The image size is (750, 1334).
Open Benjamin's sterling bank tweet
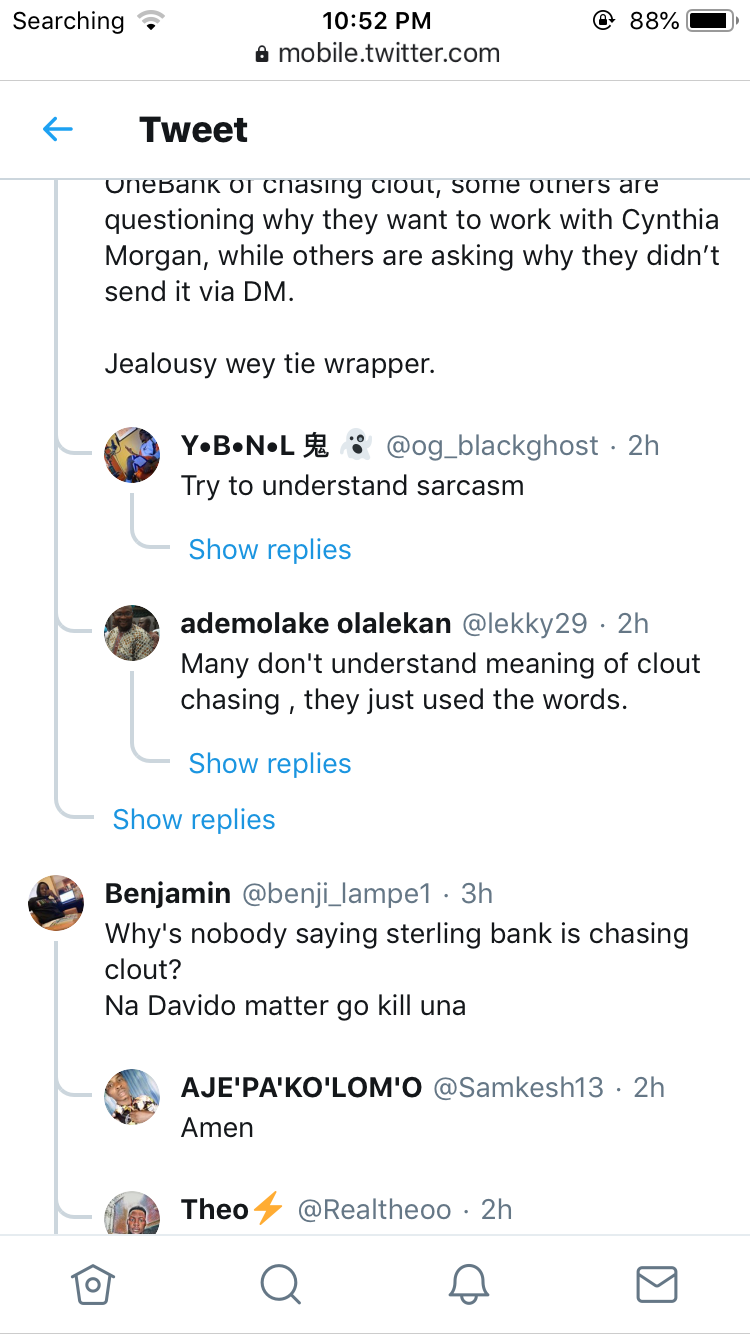(396, 952)
